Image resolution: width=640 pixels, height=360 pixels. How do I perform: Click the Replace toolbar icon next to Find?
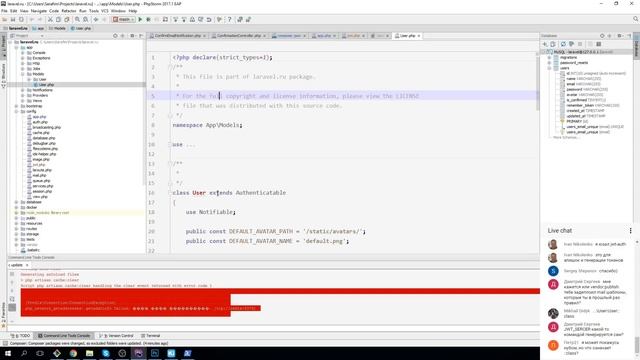pyautogui.click(x=86, y=19)
